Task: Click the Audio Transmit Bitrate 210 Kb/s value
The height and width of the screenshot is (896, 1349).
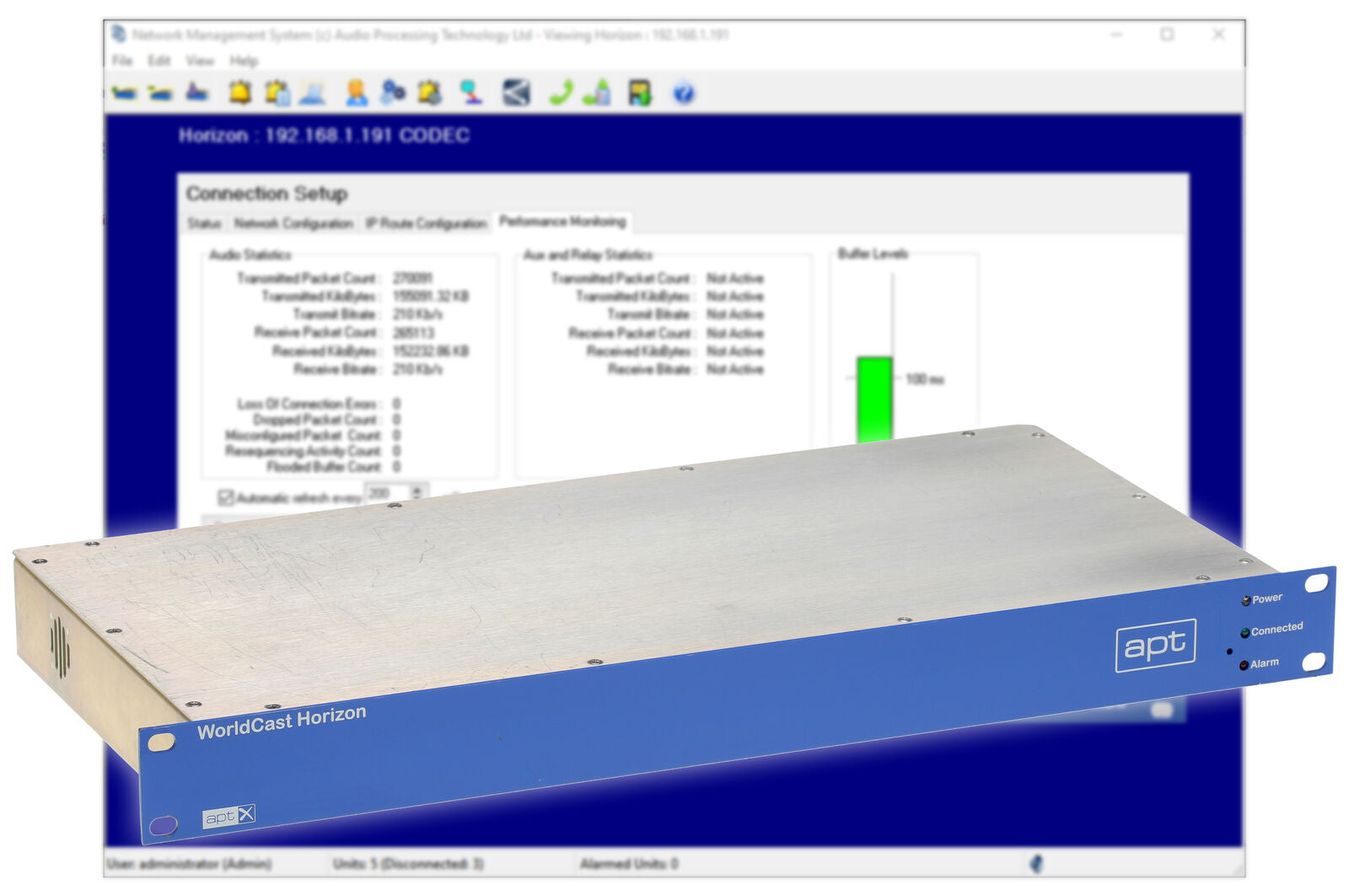Action: click(418, 314)
